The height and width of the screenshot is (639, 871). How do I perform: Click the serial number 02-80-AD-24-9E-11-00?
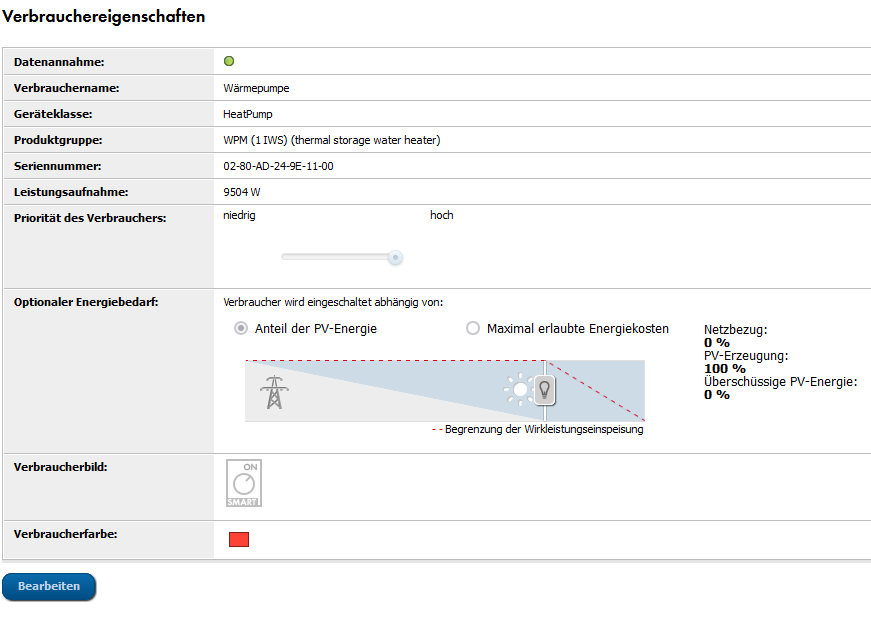tap(278, 166)
